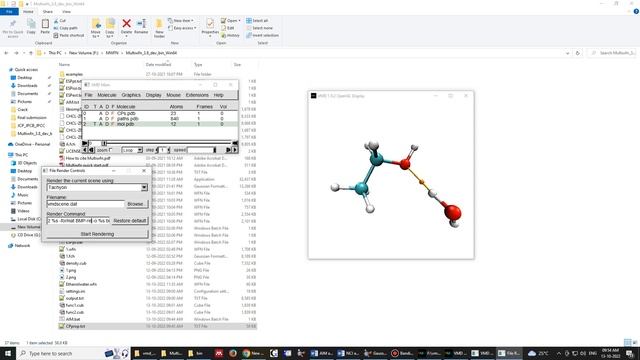Click the Move to folder icon

point(96,24)
